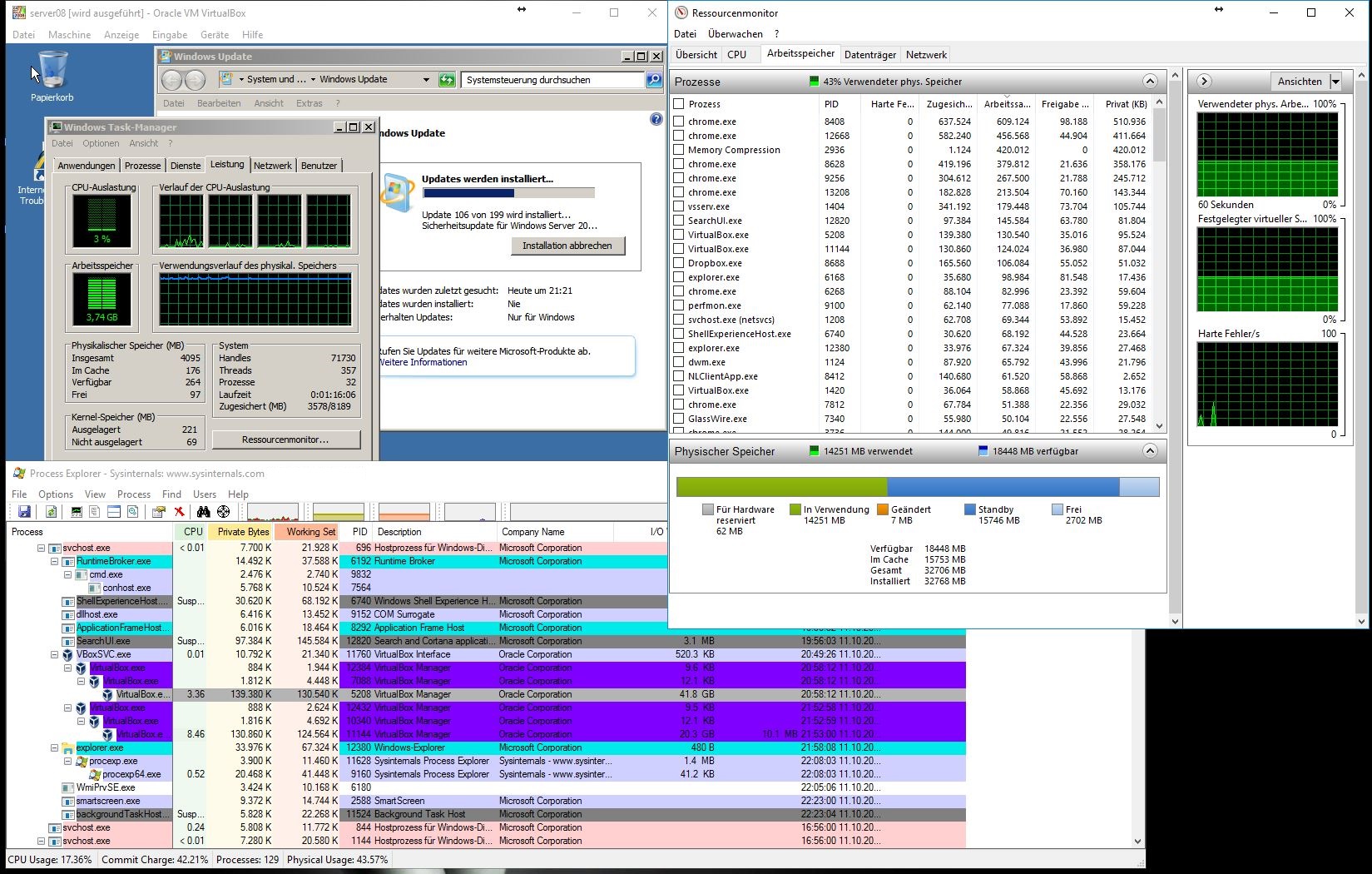Image resolution: width=1372 pixels, height=874 pixels.
Task: Collapse the Physischer Speicher section
Action: coord(1150,451)
